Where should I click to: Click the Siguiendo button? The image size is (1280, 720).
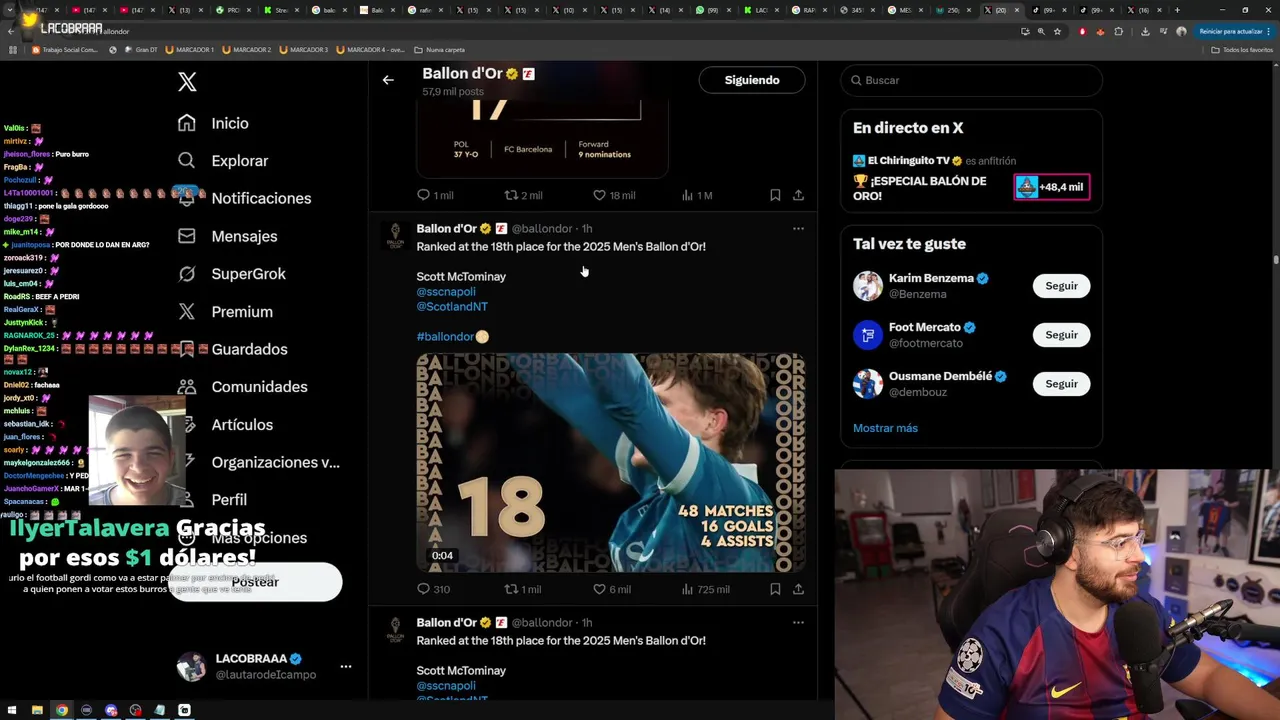pyautogui.click(x=752, y=80)
